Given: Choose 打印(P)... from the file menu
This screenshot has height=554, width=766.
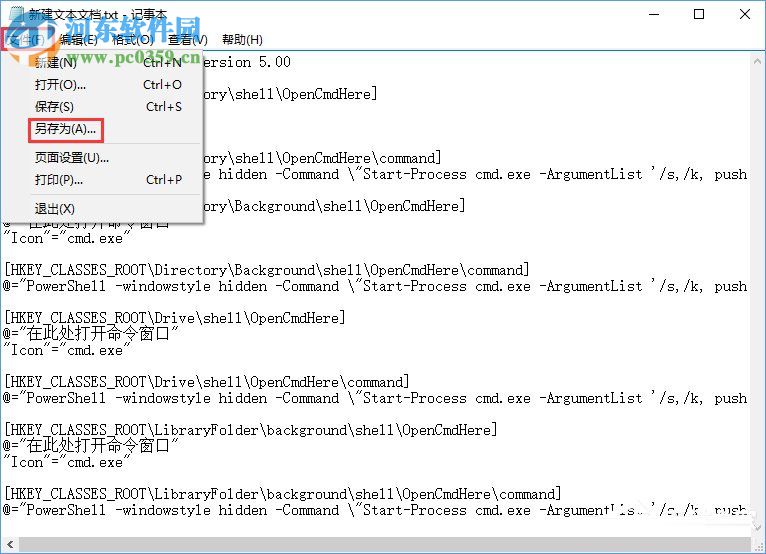Looking at the screenshot, I should [x=108, y=180].
